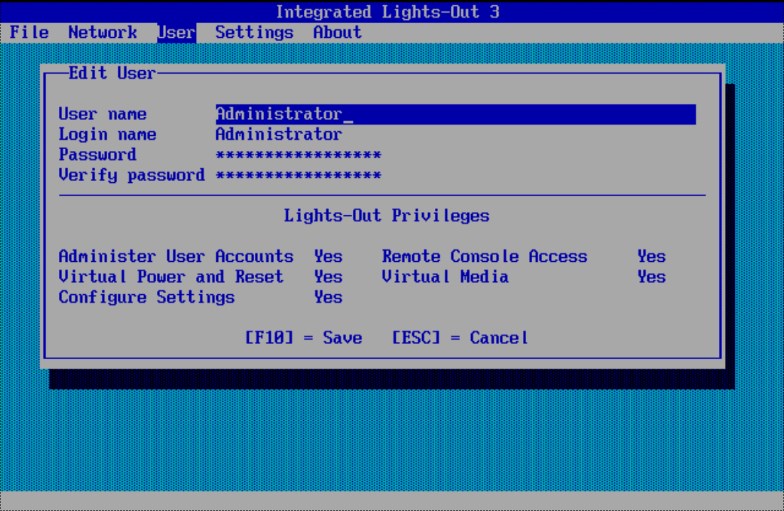Toggle Virtual Power and Reset Yes value

pos(328,277)
